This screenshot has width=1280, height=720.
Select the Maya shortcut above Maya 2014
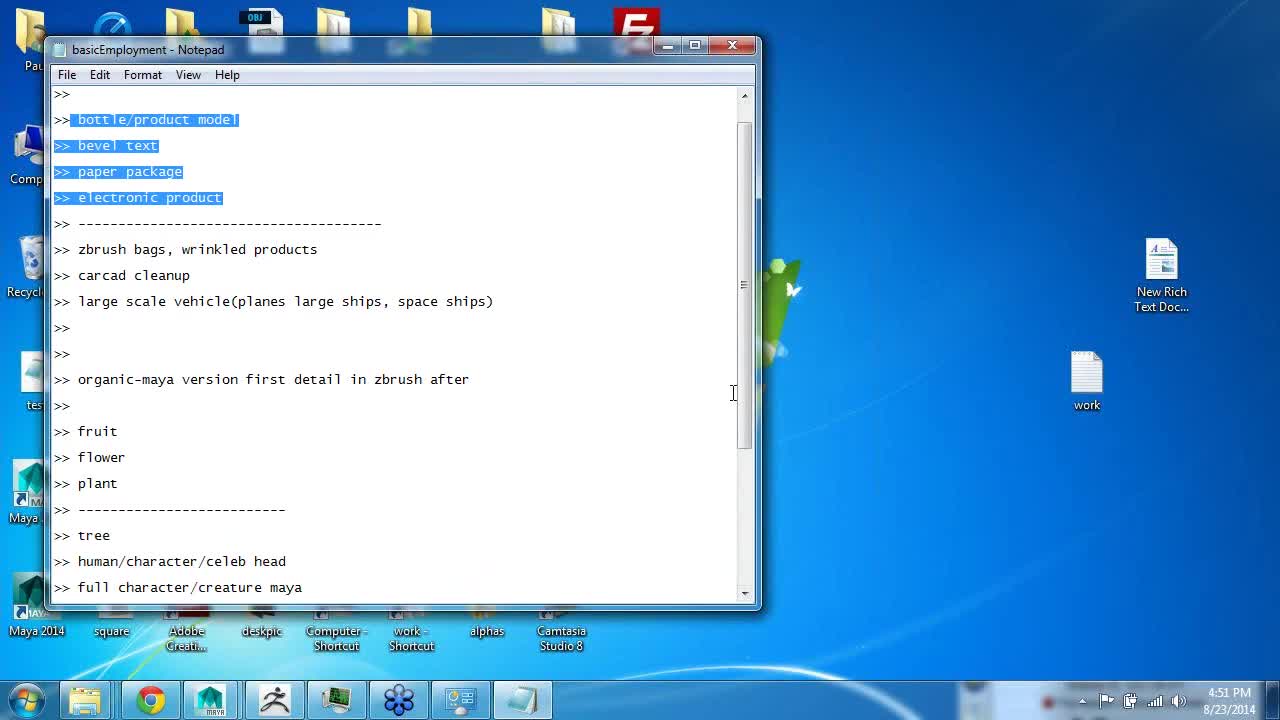pyautogui.click(x=28, y=492)
